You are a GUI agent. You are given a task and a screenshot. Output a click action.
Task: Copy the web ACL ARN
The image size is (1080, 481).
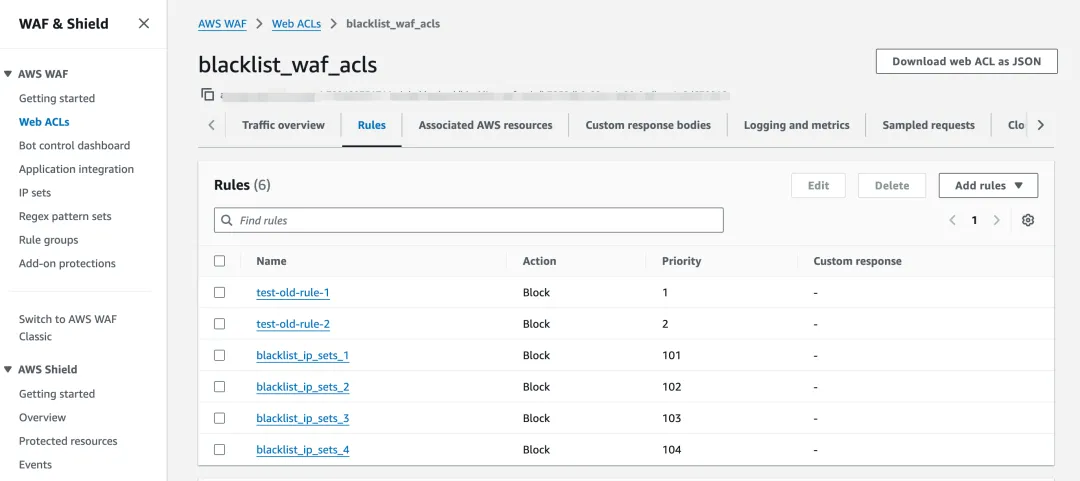point(208,94)
